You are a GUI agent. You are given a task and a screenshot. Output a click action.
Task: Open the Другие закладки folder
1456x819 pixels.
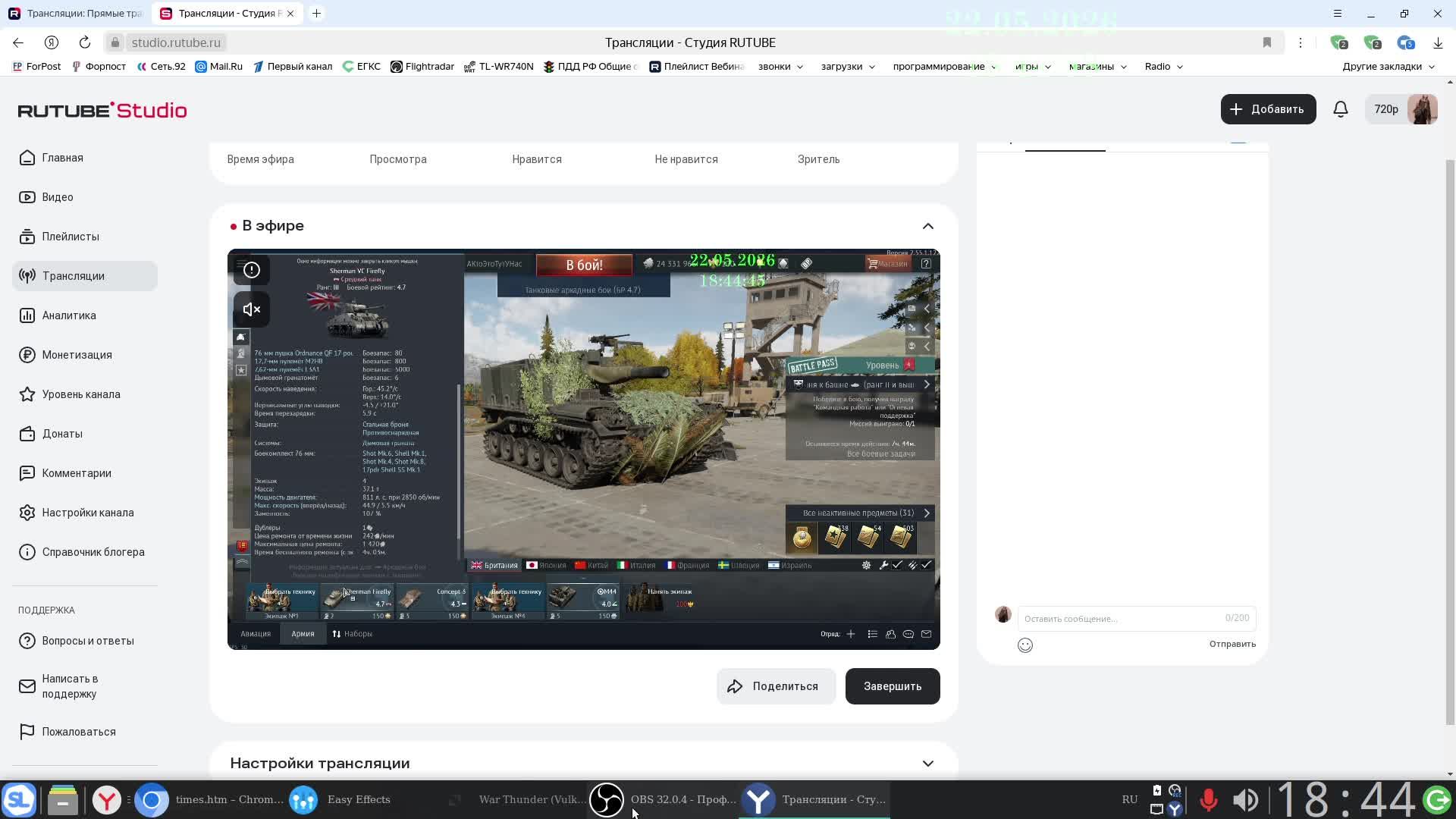(x=1389, y=67)
